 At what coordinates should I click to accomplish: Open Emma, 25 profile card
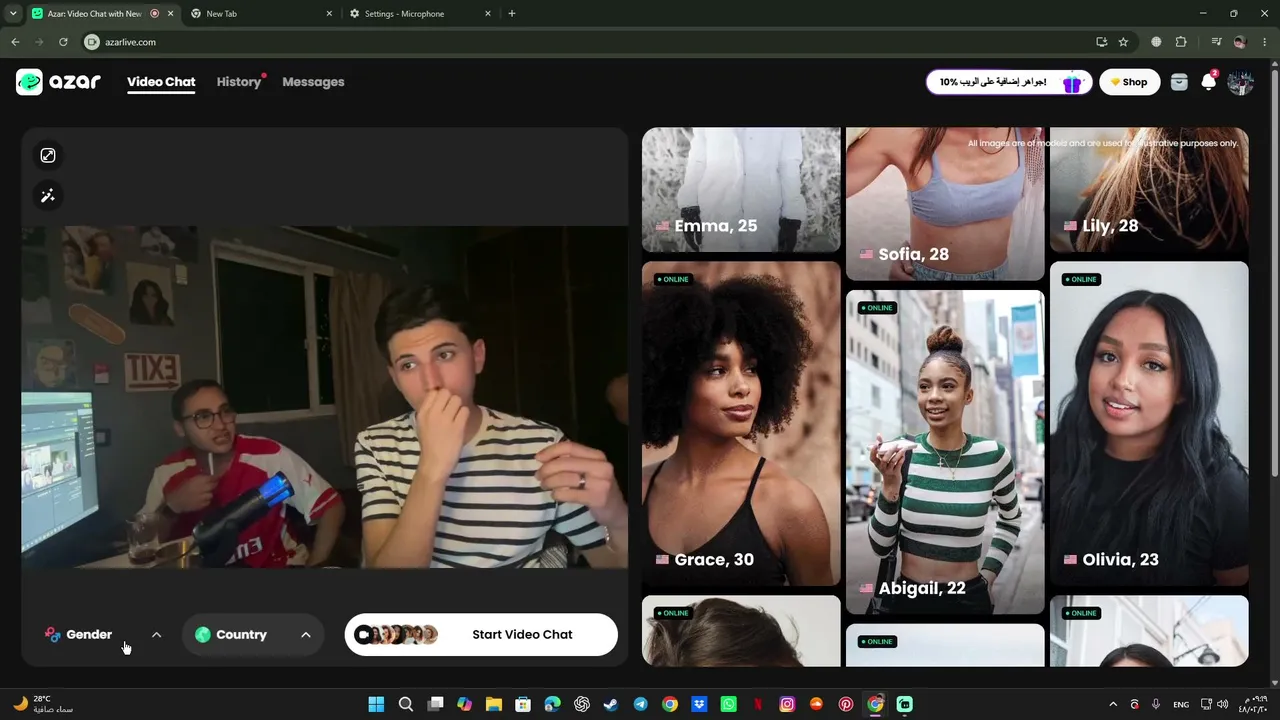coord(741,189)
